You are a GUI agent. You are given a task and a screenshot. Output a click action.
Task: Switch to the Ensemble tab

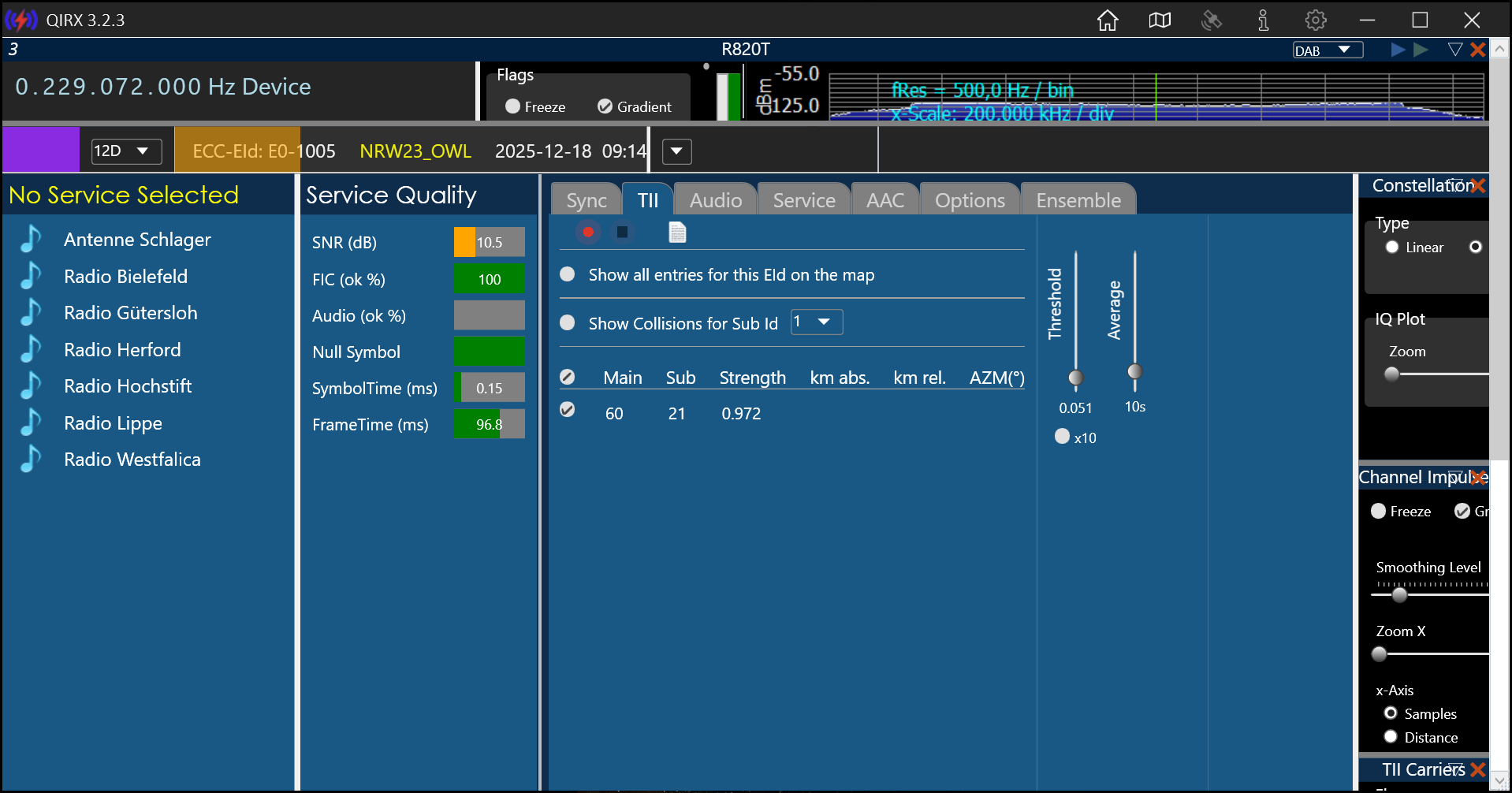pos(1078,200)
